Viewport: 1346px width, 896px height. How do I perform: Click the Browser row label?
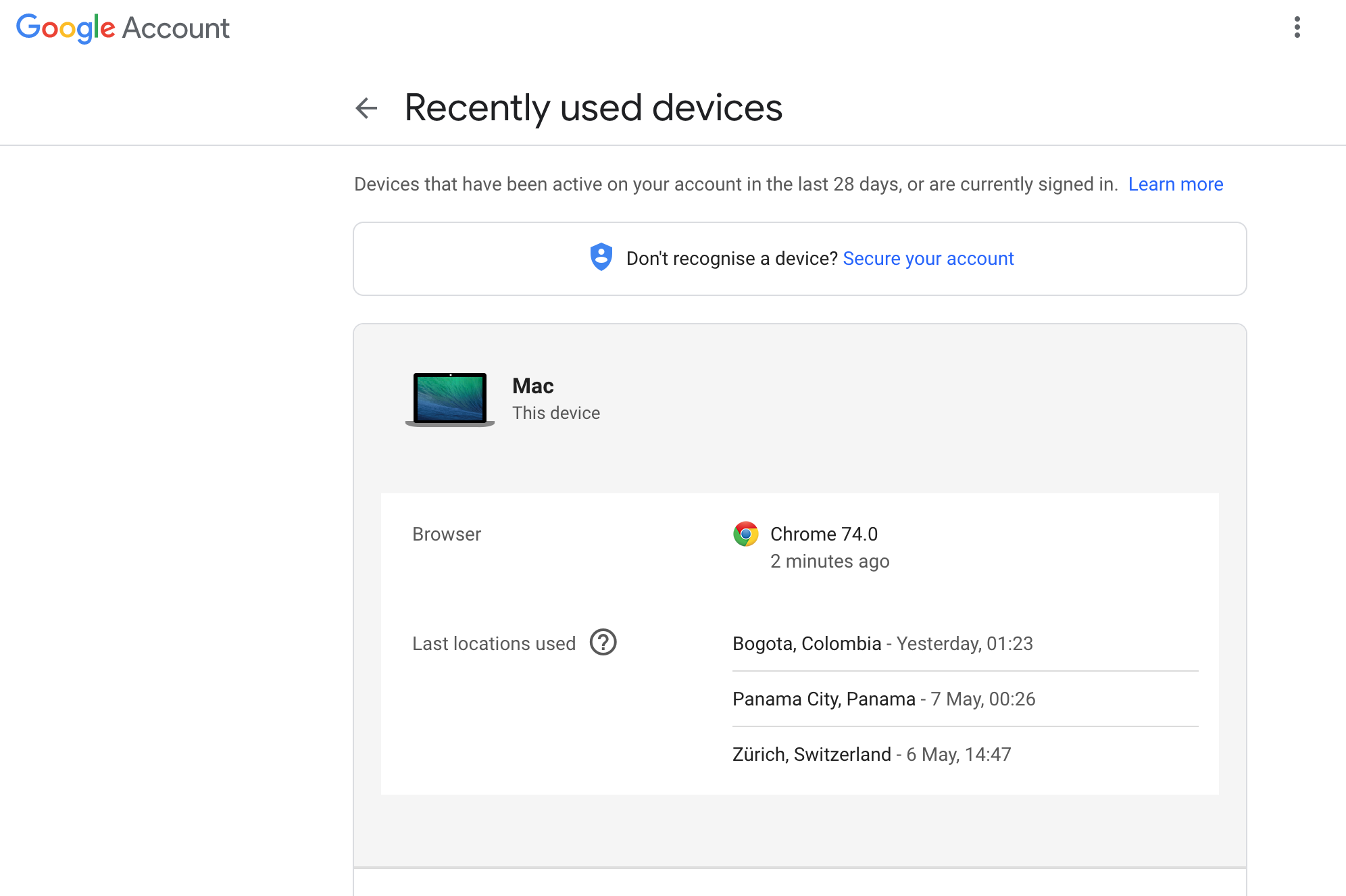point(447,534)
